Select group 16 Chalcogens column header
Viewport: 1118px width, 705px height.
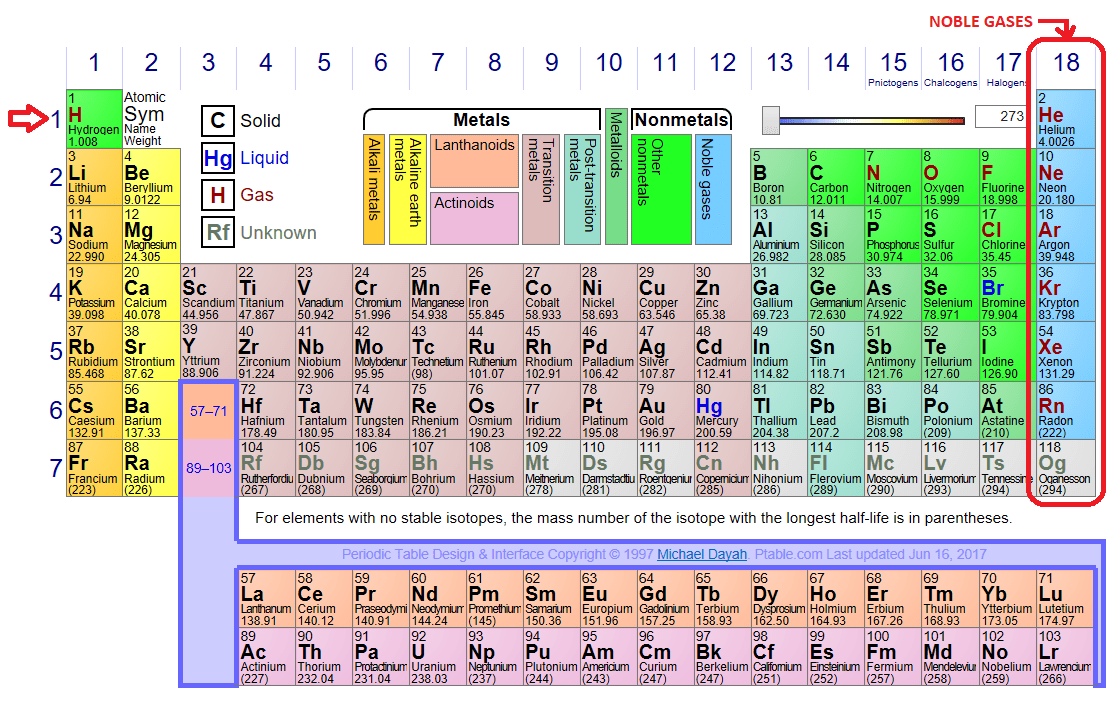(950, 68)
